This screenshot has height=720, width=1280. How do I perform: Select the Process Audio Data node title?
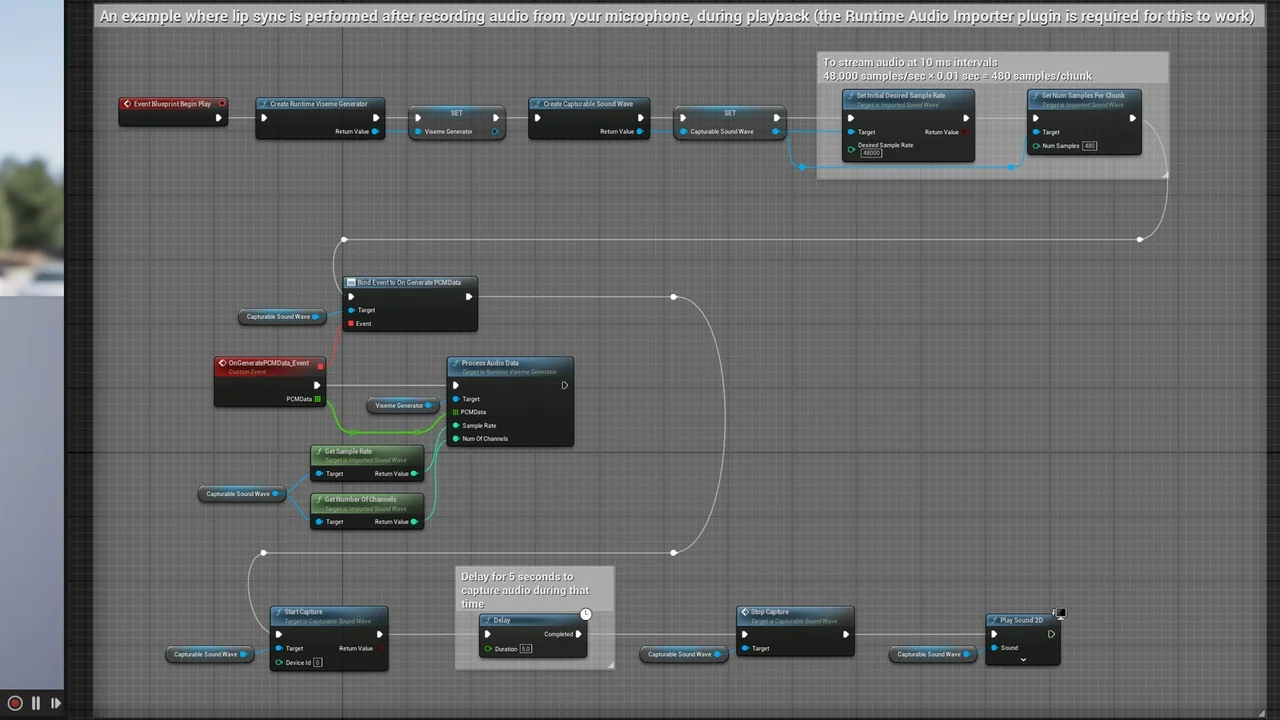point(490,363)
